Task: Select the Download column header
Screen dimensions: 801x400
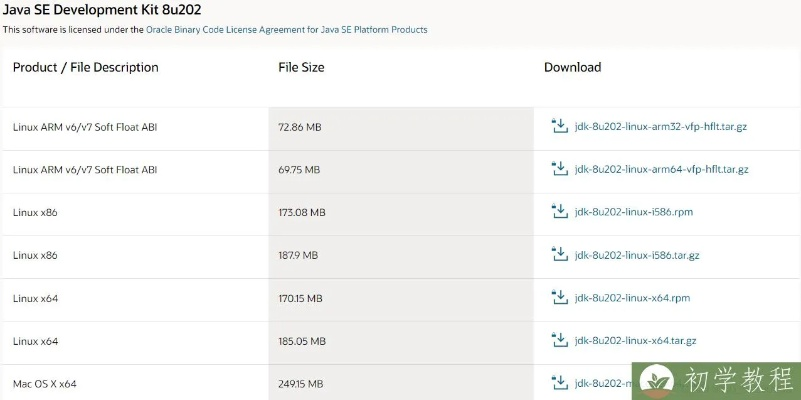Action: pyautogui.click(x=572, y=68)
